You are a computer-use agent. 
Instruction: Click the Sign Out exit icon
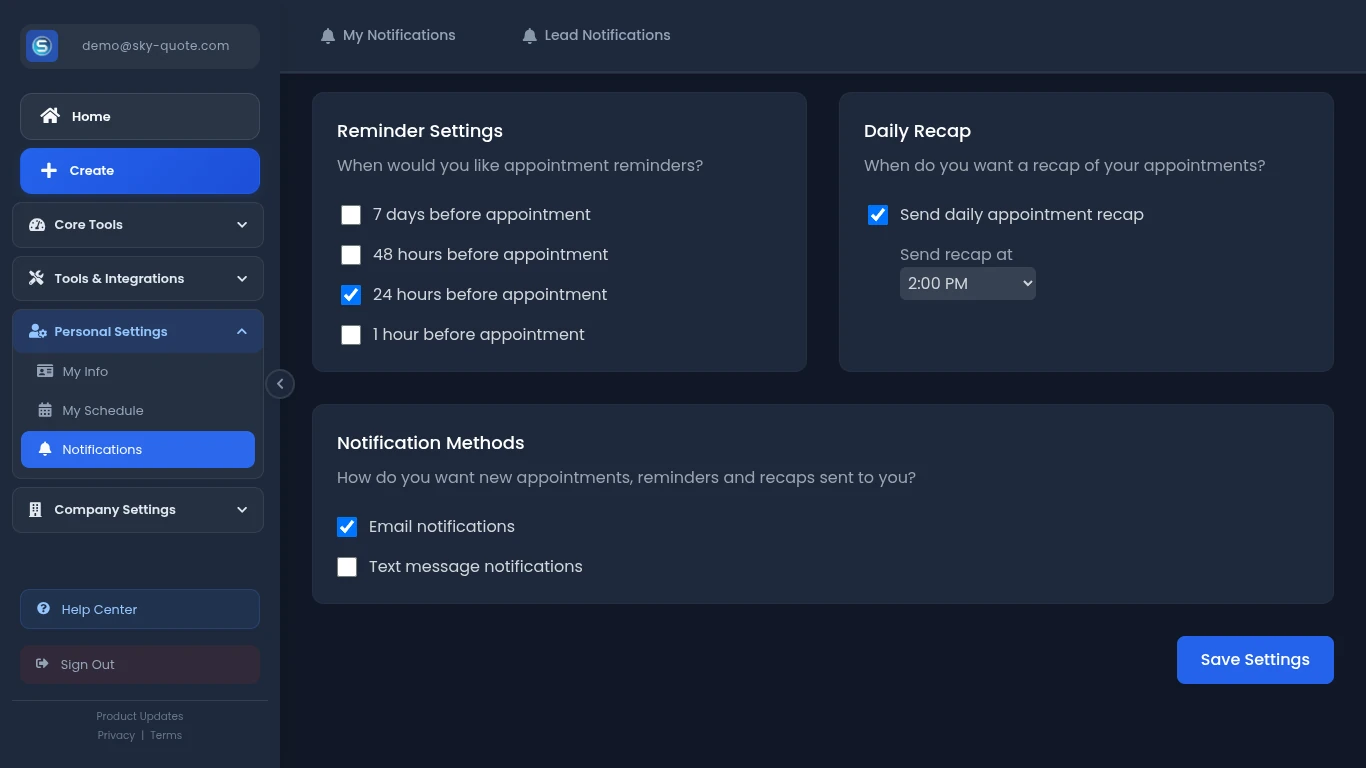pos(42,664)
